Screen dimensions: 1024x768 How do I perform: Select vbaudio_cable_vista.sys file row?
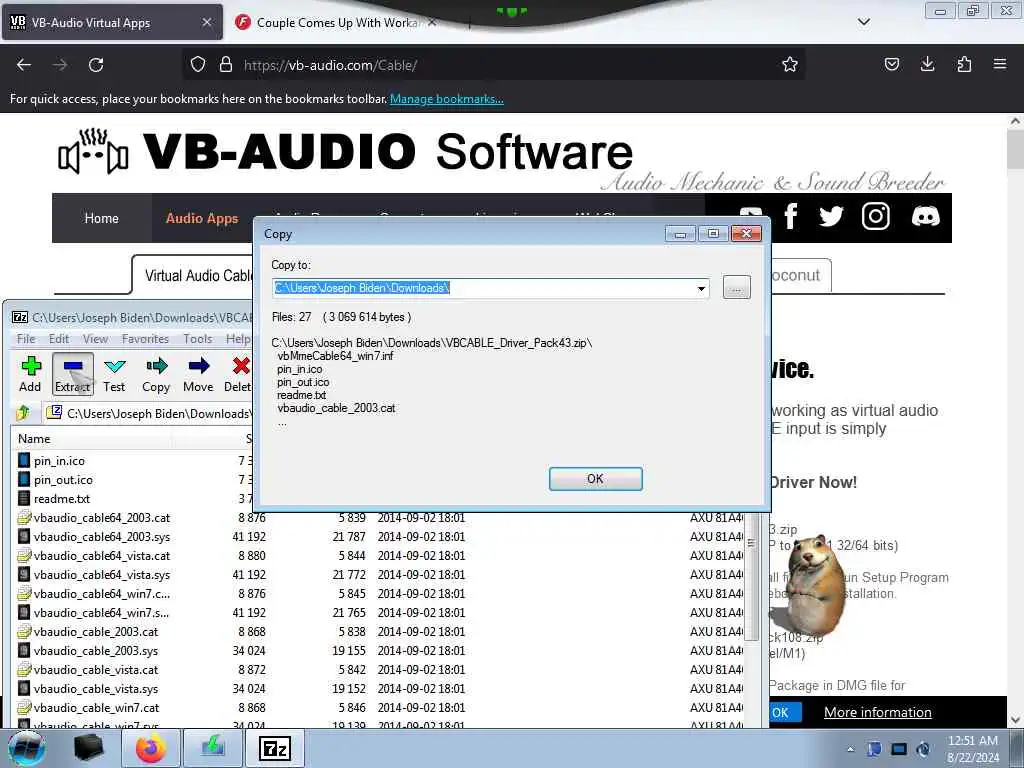pyautogui.click(x=379, y=688)
